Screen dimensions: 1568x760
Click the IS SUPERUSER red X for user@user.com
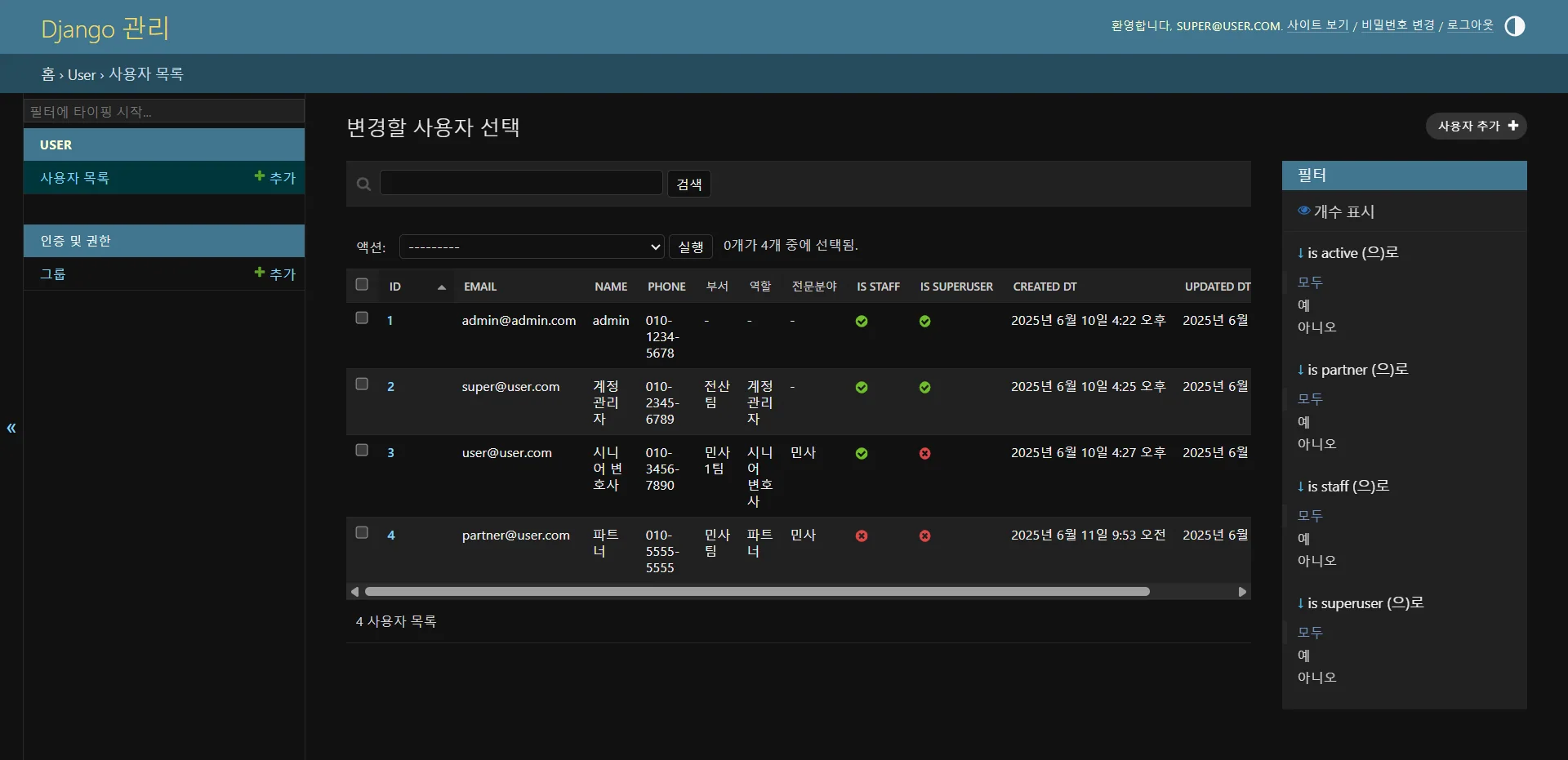point(924,454)
